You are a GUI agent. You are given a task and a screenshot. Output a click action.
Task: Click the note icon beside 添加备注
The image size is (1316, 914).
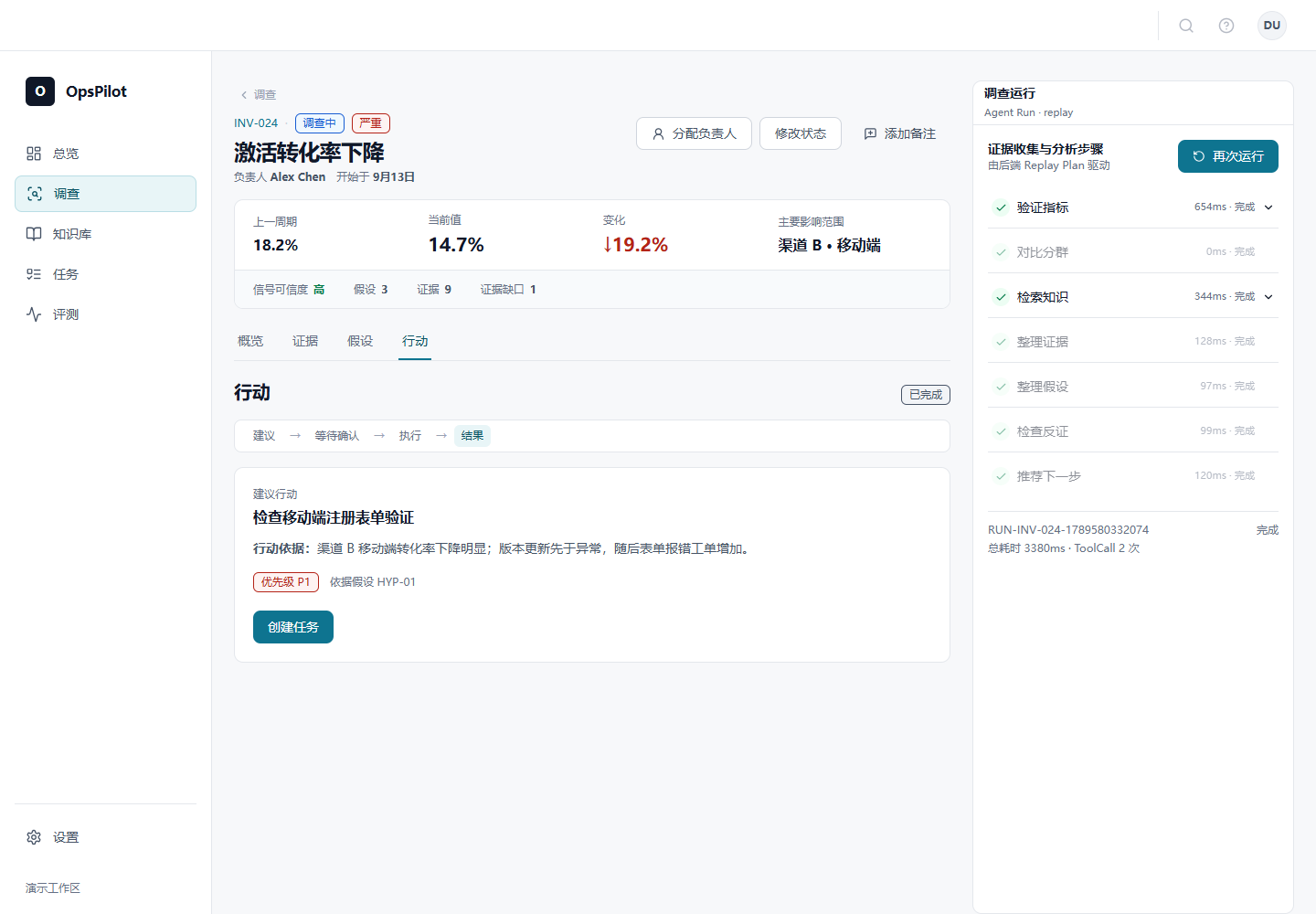pos(870,133)
